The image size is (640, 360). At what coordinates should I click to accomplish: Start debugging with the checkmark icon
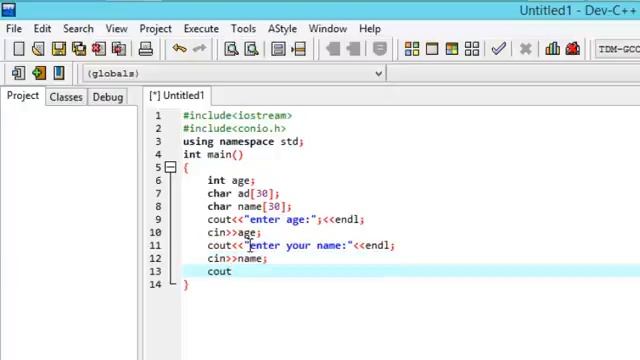click(499, 49)
